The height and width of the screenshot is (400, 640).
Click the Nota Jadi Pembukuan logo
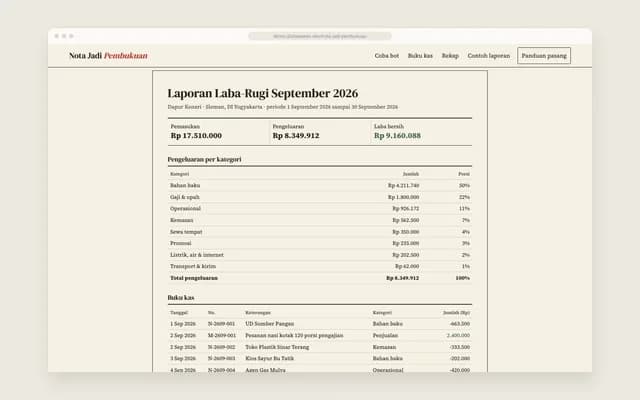coord(108,56)
